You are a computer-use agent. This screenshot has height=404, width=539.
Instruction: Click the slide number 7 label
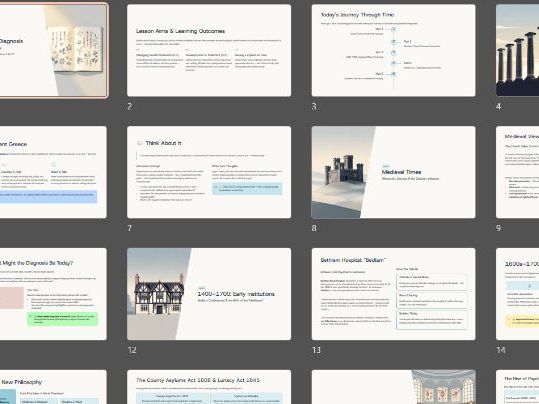click(x=130, y=228)
